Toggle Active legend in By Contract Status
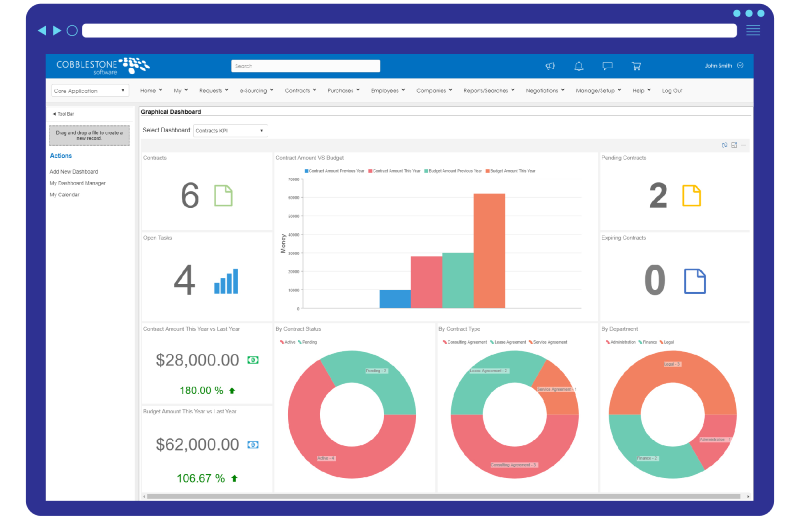800x520 pixels. click(288, 342)
